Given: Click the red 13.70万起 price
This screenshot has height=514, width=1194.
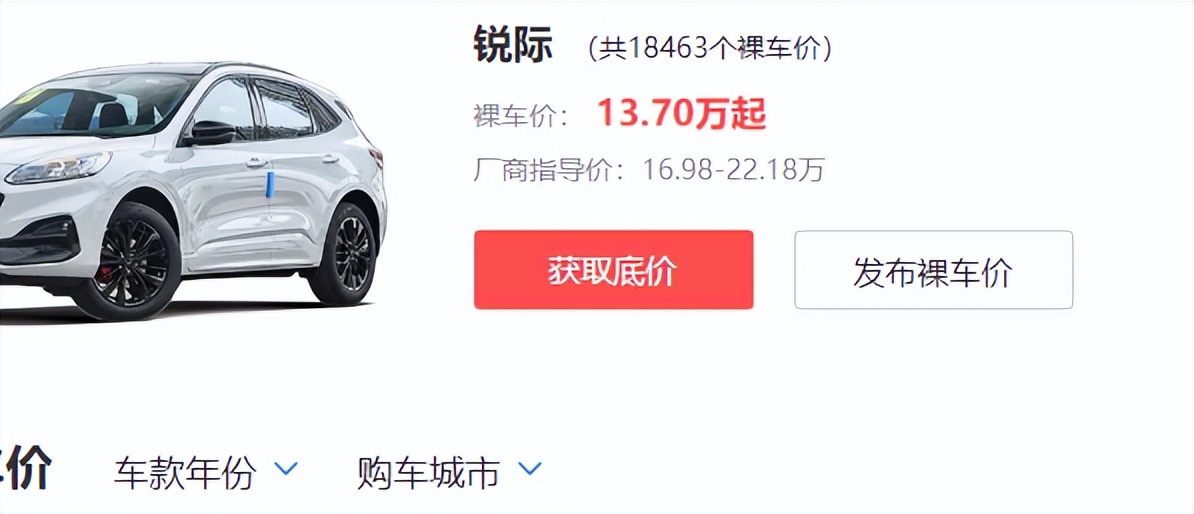Looking at the screenshot, I should click(682, 114).
